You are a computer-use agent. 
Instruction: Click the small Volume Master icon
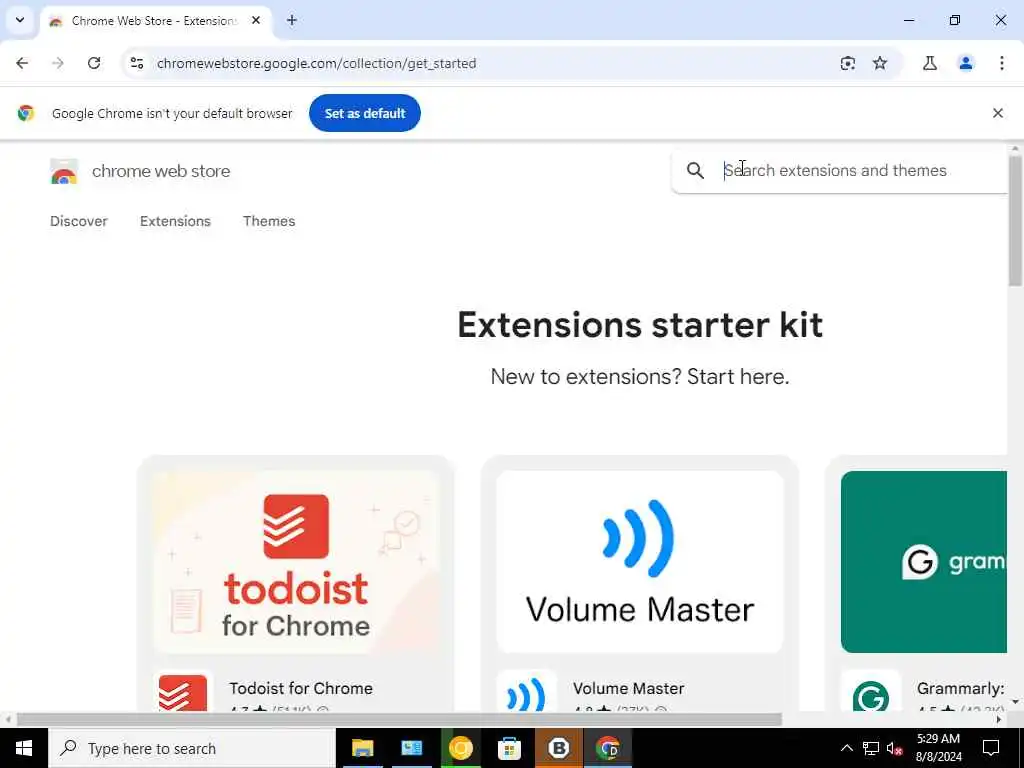point(526,693)
